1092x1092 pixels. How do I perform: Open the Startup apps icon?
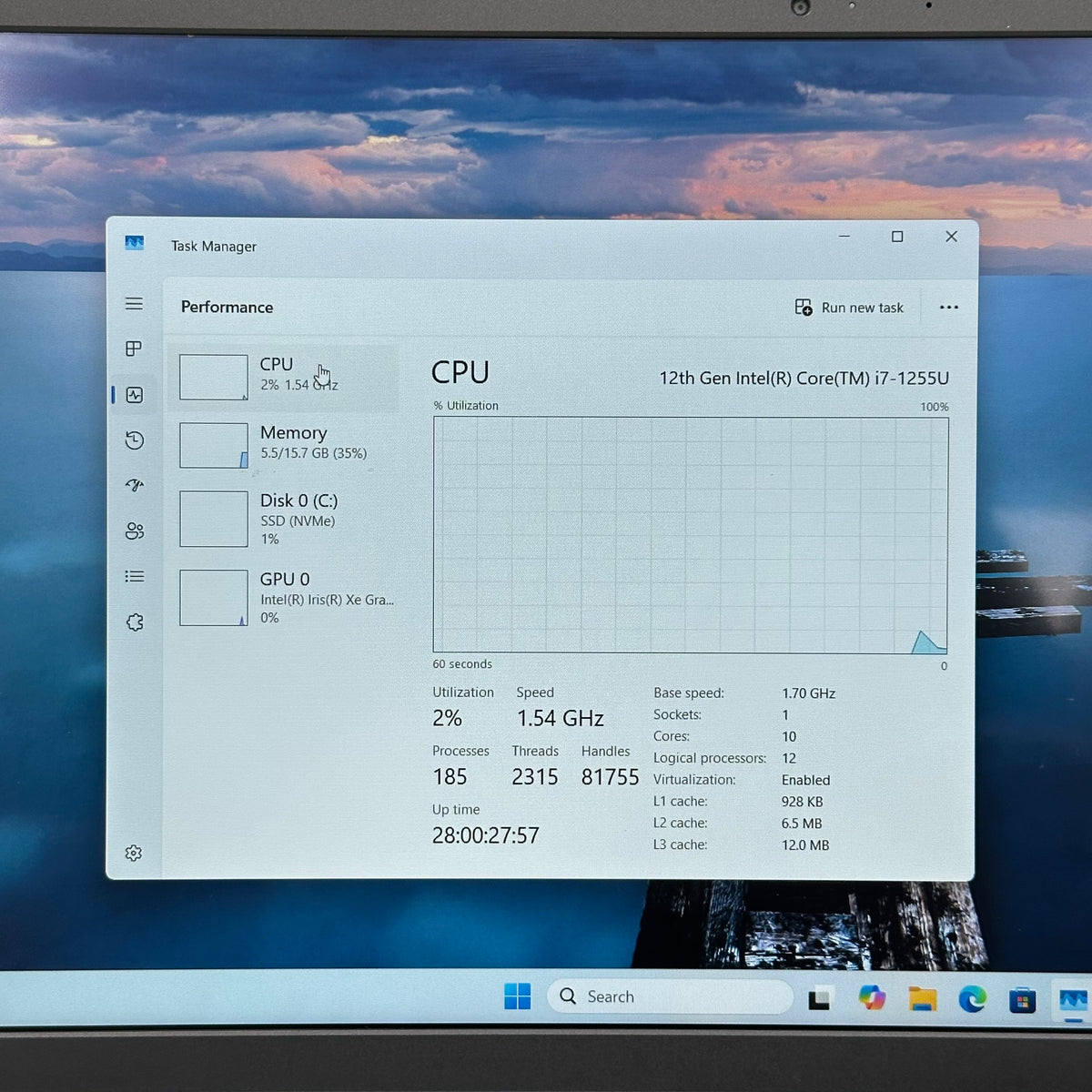(x=135, y=485)
